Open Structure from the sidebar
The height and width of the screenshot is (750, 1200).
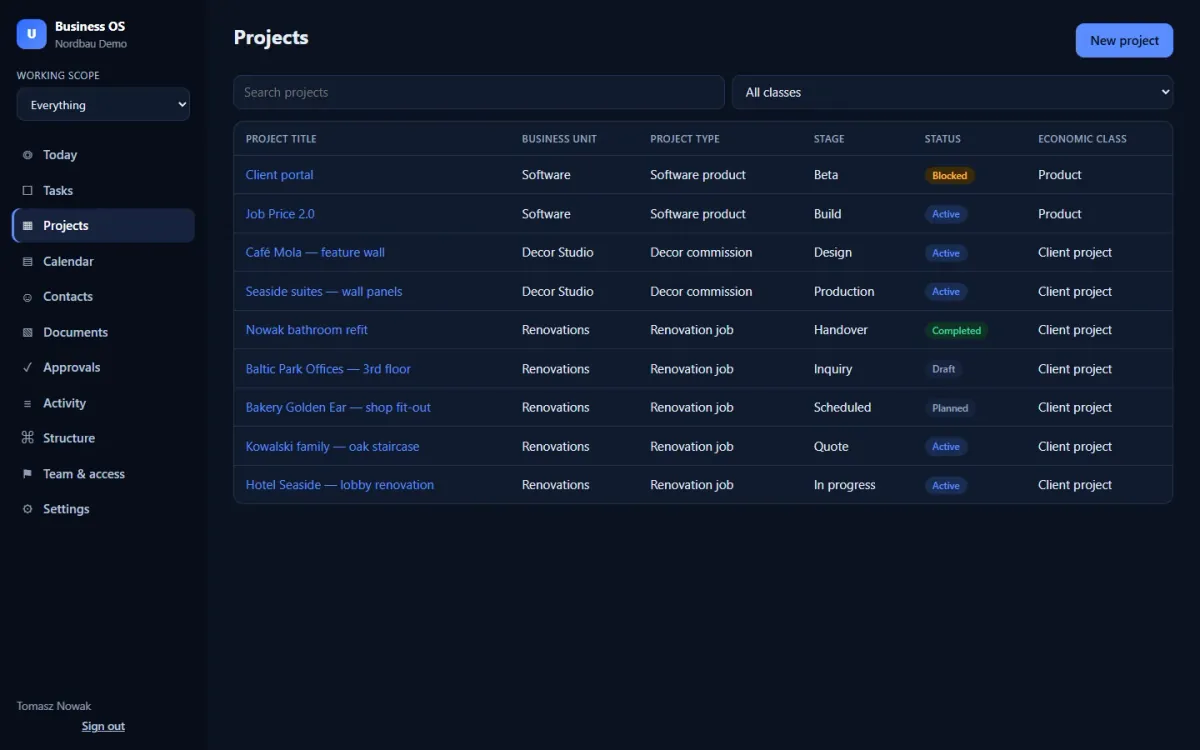point(103,438)
